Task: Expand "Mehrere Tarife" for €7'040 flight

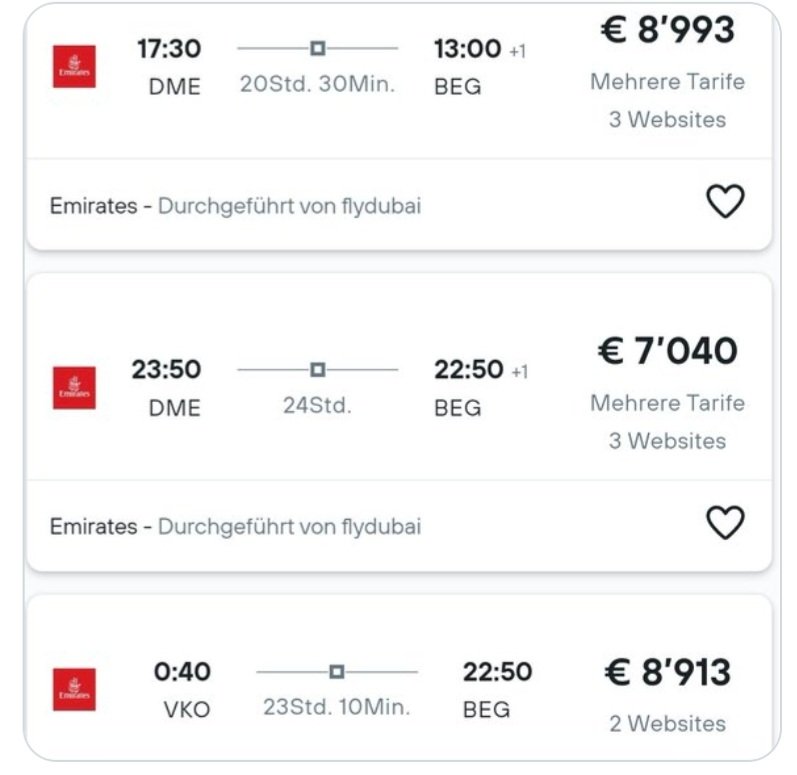Action: 667,403
